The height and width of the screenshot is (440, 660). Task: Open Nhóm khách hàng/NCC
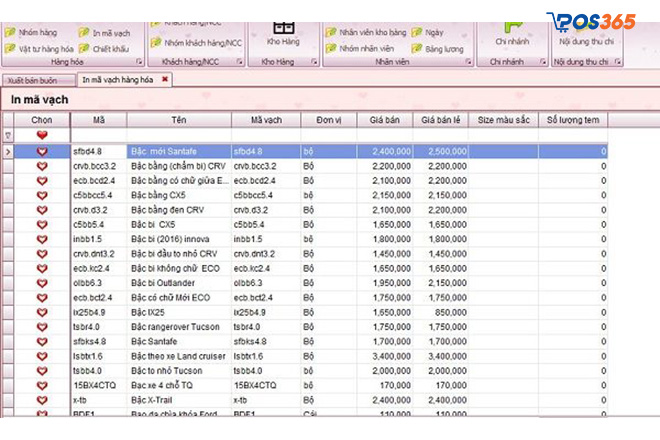[156, 43]
